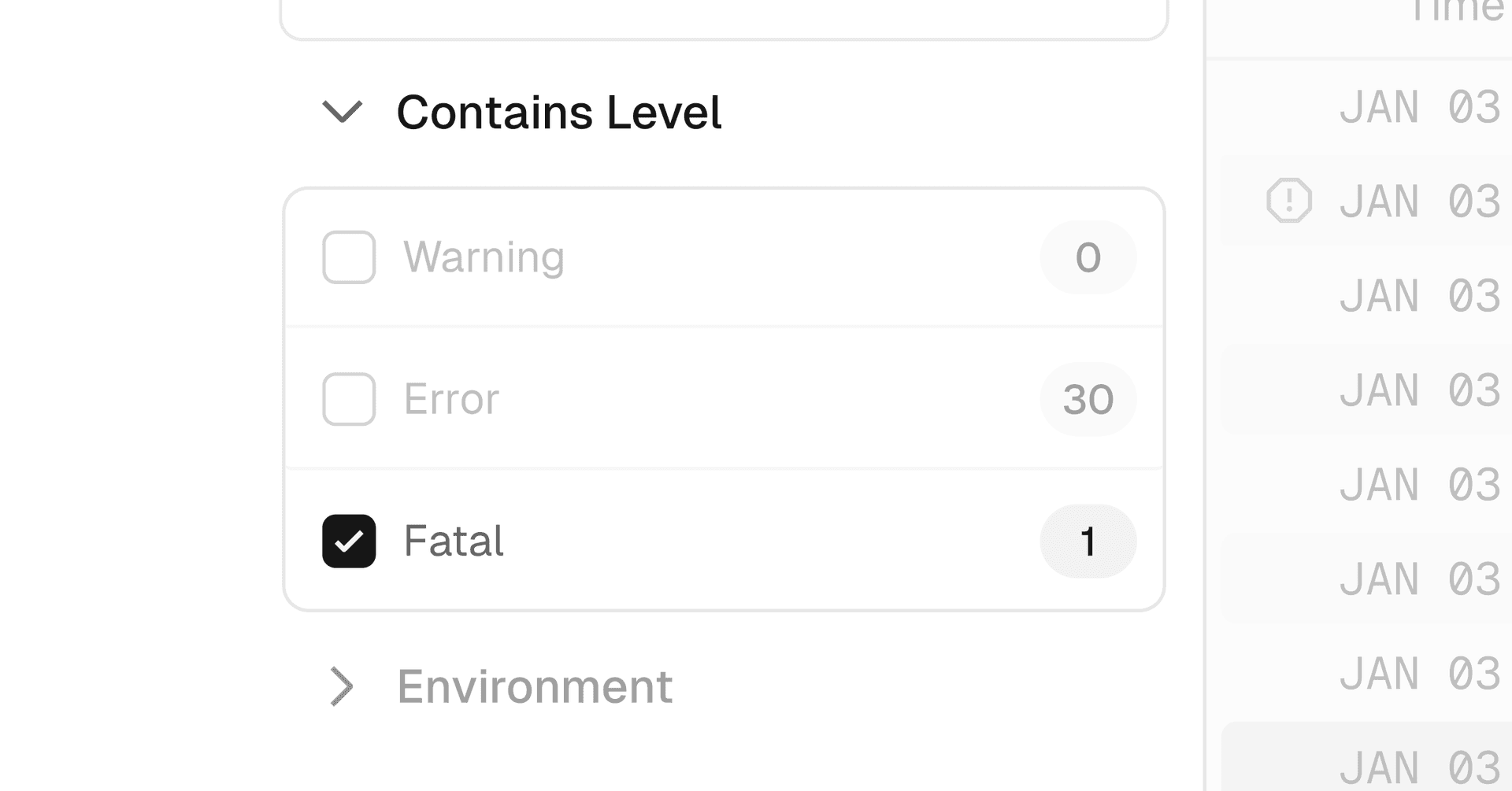Viewport: 1512px width, 791px height.
Task: Click the Contains Level heading text
Action: 558,112
